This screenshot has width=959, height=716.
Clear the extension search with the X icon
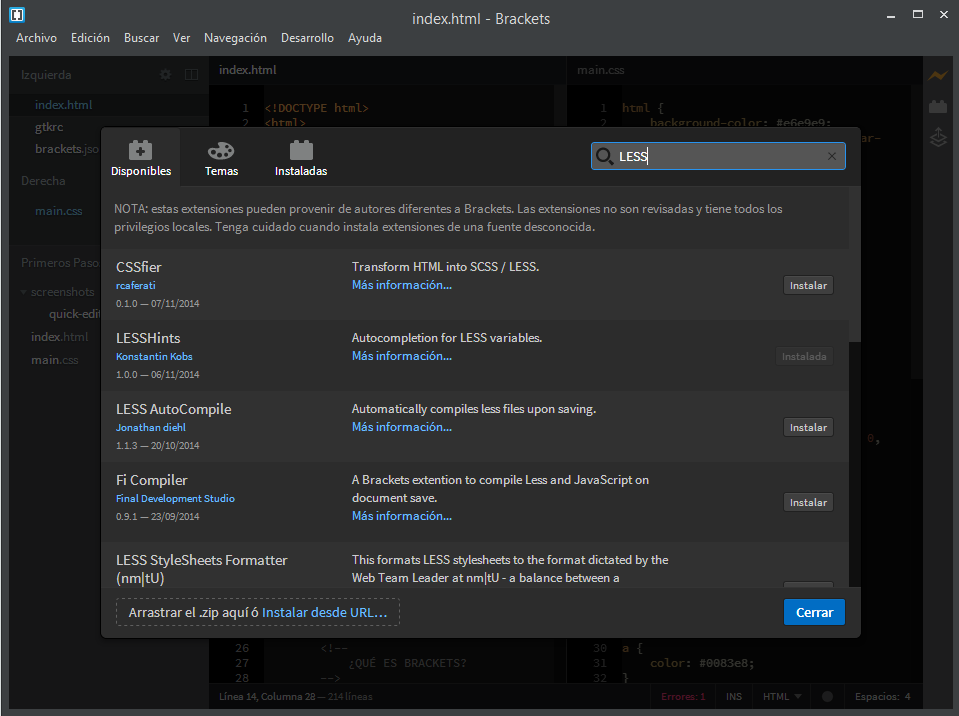click(832, 156)
